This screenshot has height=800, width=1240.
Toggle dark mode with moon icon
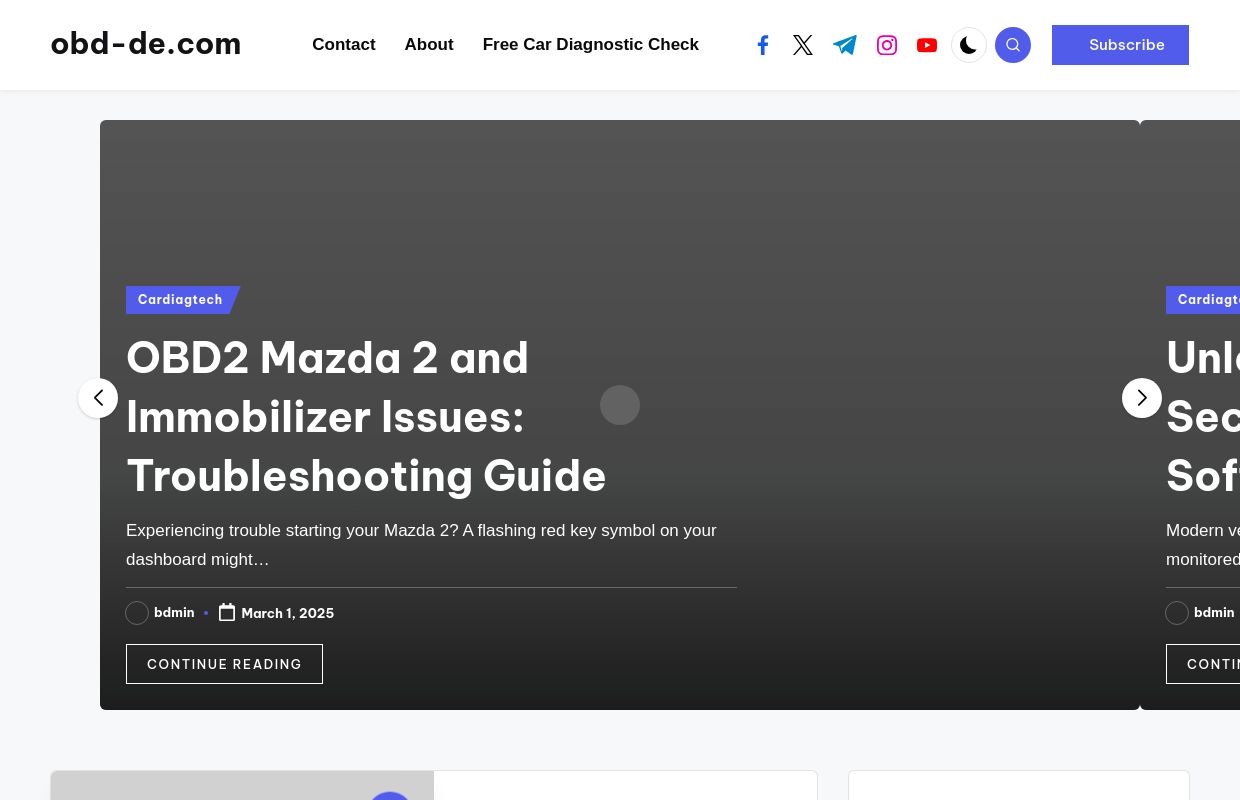[969, 45]
